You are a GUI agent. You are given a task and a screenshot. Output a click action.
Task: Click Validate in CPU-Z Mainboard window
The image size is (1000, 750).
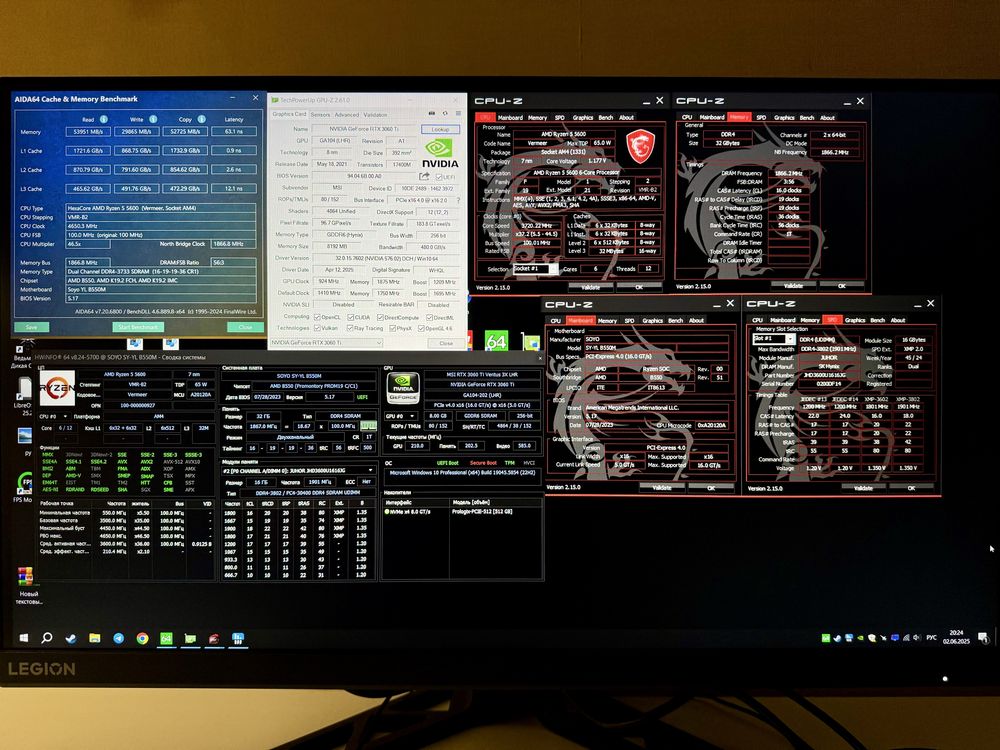click(661, 487)
